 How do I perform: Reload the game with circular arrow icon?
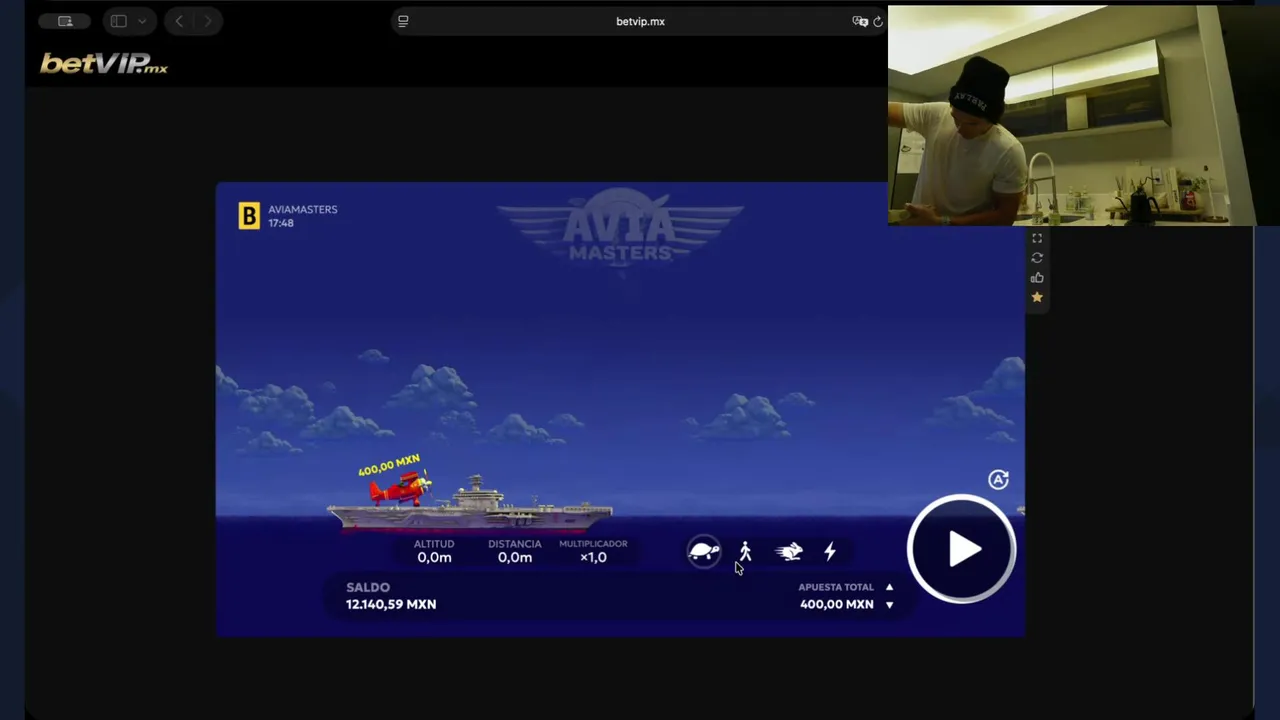1037,258
